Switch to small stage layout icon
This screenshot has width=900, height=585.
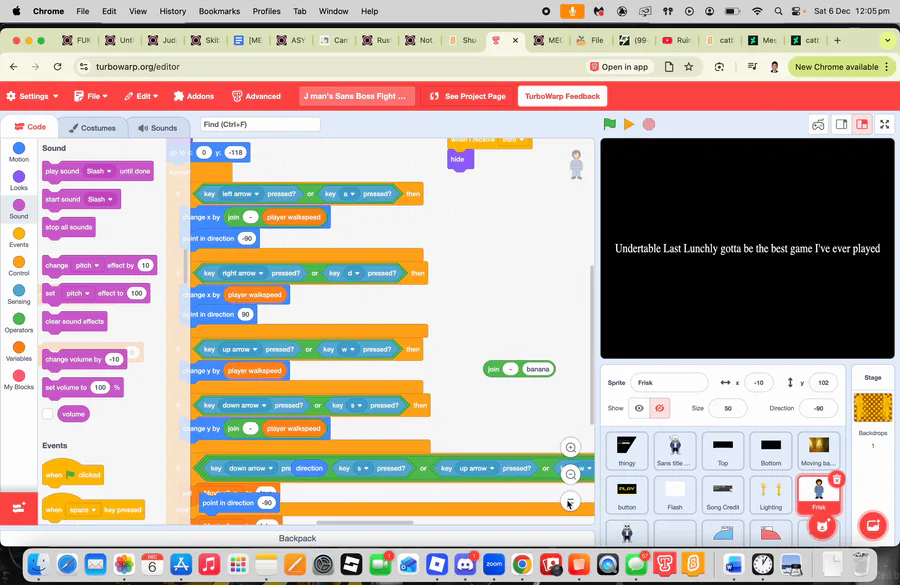click(x=841, y=125)
